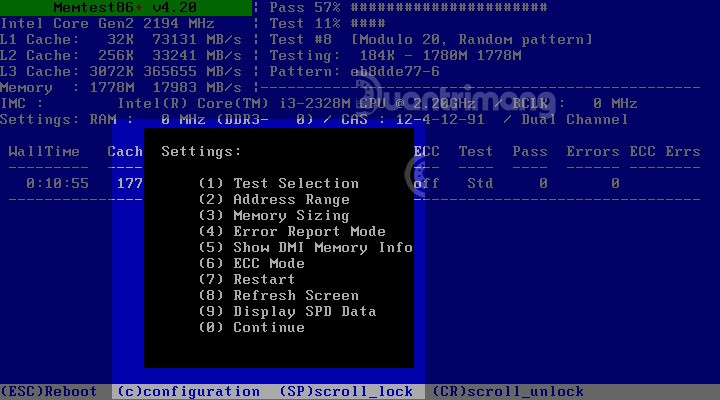Open (9) Display SPD Data
720x400 pixels.
(287, 311)
